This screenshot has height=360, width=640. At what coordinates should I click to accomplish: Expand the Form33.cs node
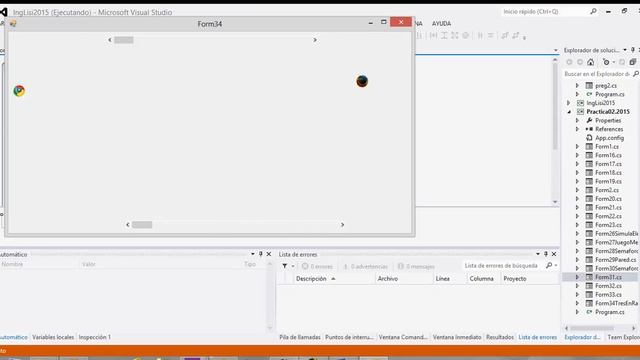coord(577,295)
